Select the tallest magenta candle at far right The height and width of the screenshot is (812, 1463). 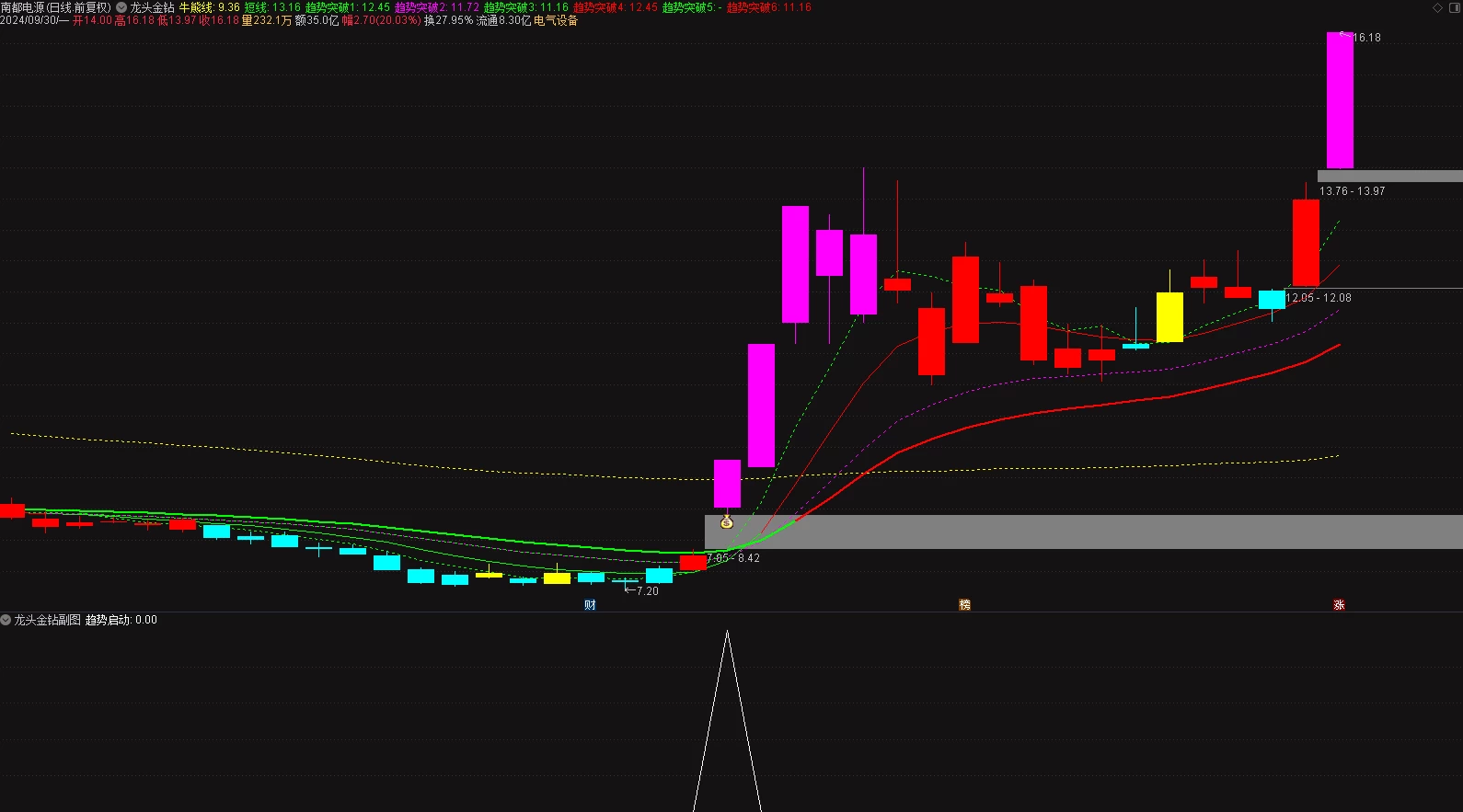(x=1340, y=100)
